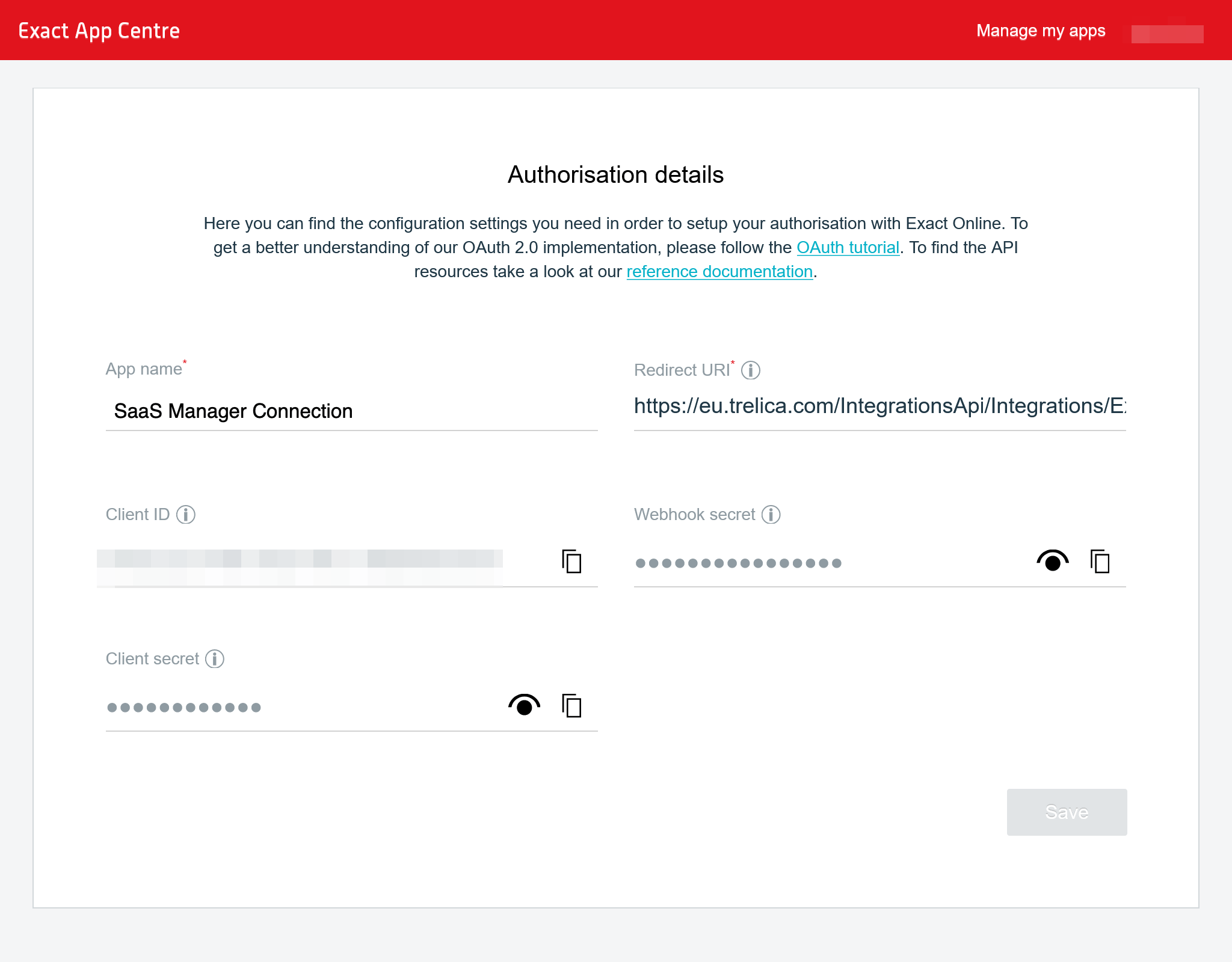Image resolution: width=1232 pixels, height=962 pixels.
Task: Reveal the Client secret
Action: click(524, 705)
